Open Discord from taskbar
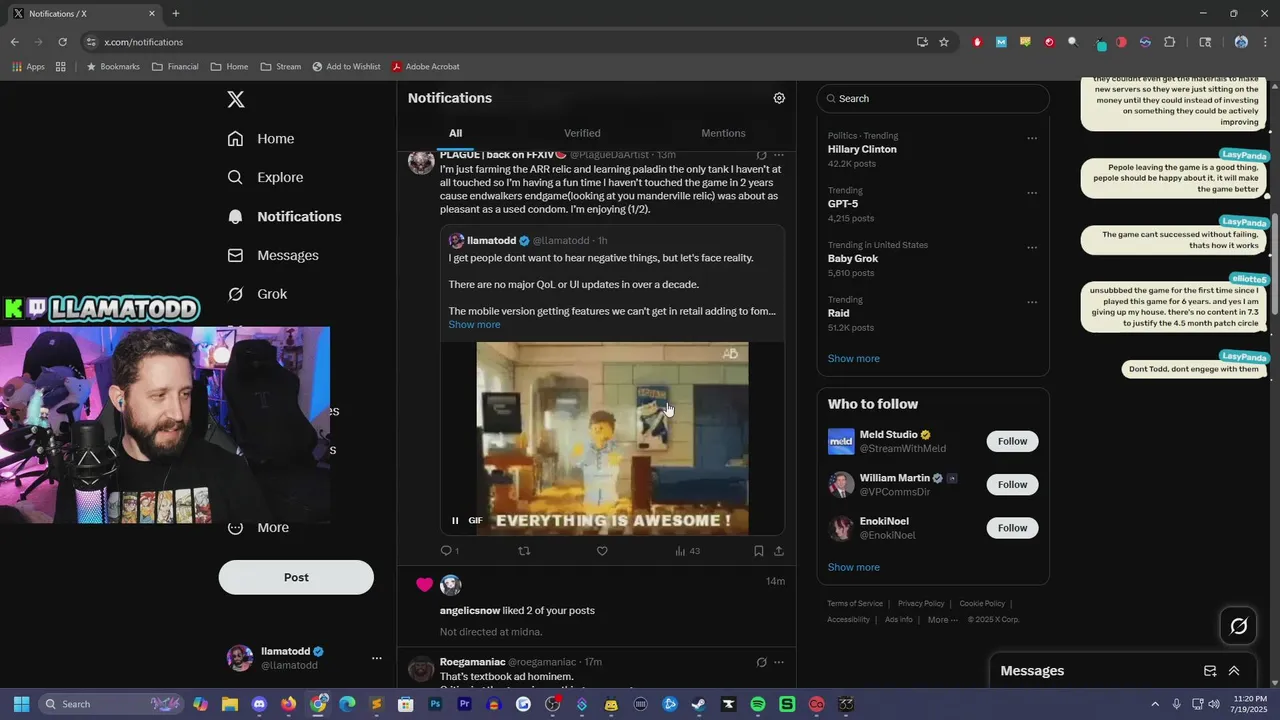The width and height of the screenshot is (1280, 720). (x=260, y=704)
